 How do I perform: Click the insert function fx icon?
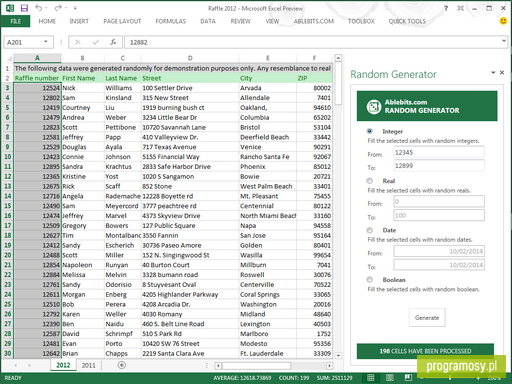[113, 42]
